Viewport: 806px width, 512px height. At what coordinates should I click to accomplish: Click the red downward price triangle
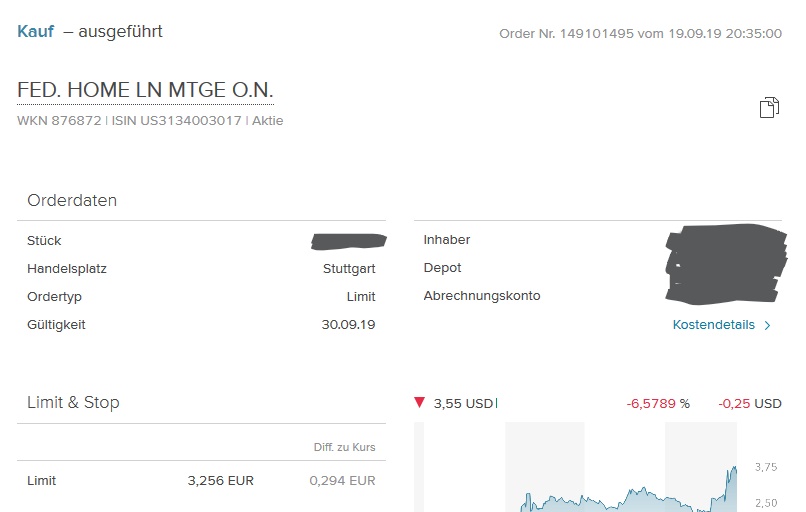click(x=419, y=403)
